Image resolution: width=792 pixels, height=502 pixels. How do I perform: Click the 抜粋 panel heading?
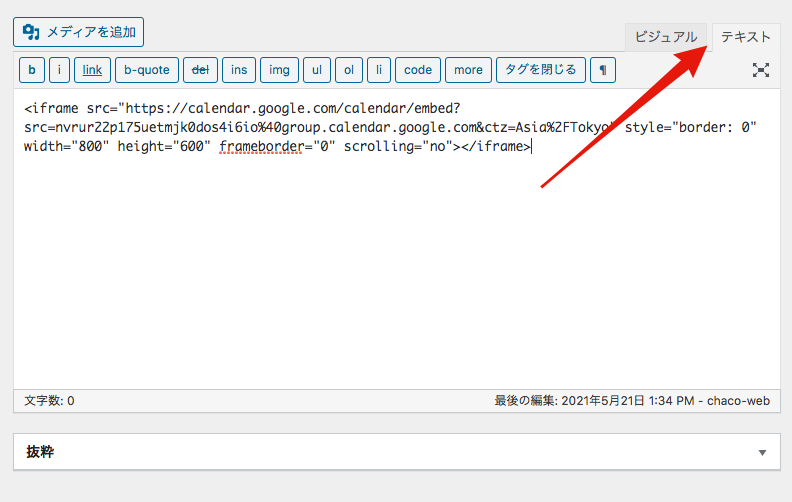(40, 452)
